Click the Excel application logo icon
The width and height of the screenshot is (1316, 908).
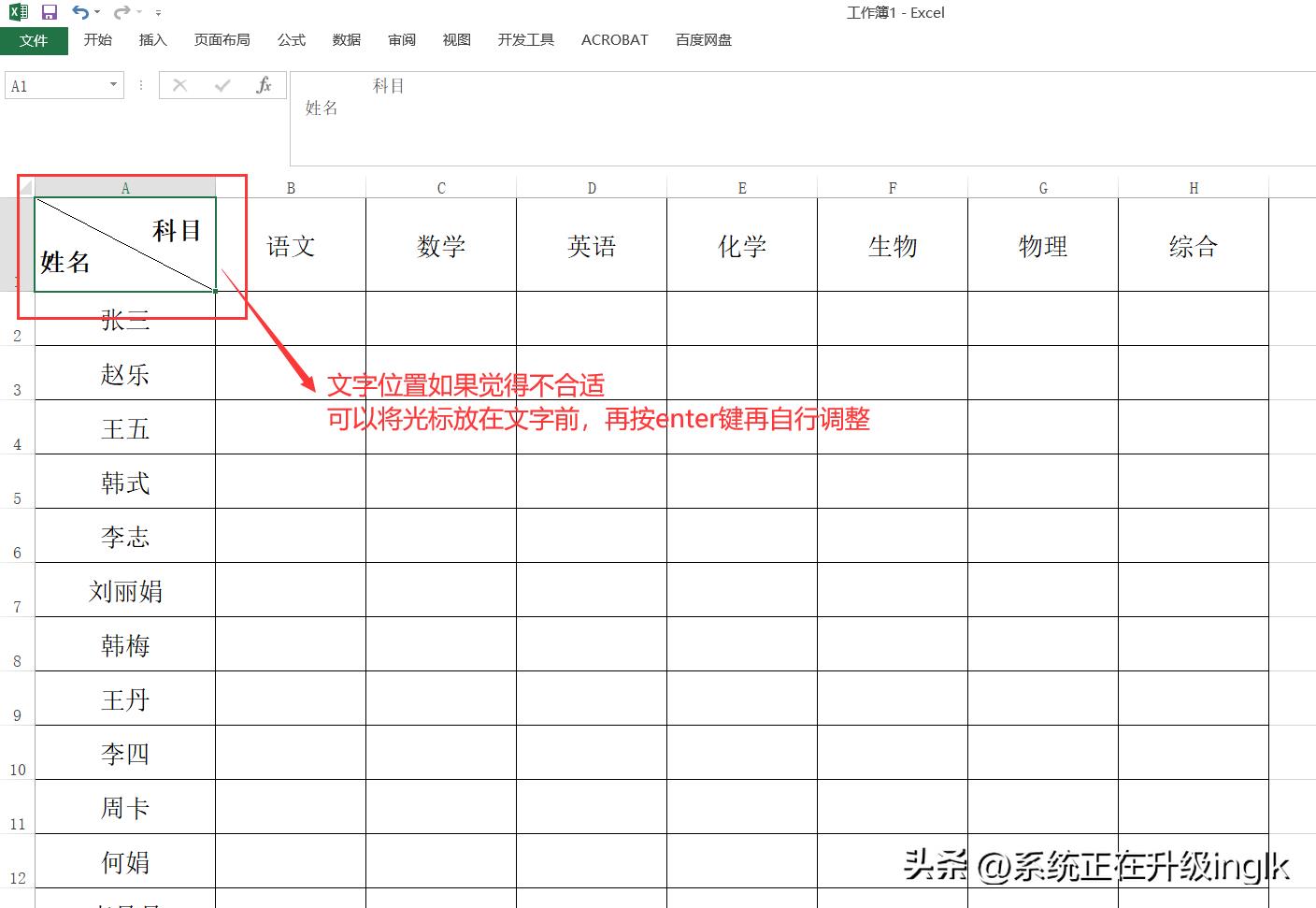pyautogui.click(x=19, y=12)
